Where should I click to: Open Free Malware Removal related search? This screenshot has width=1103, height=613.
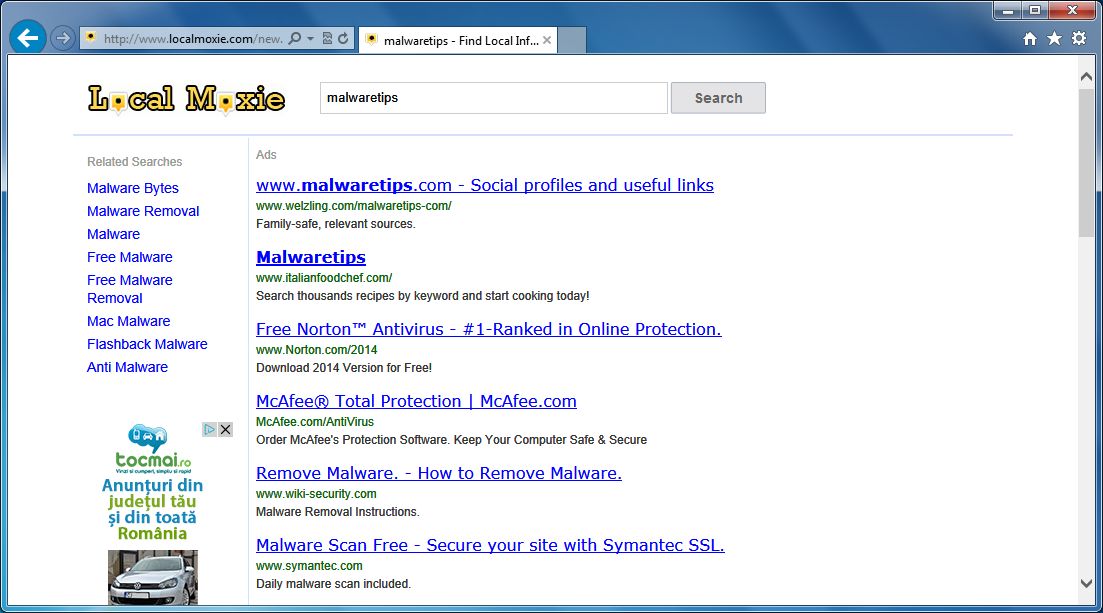129,289
